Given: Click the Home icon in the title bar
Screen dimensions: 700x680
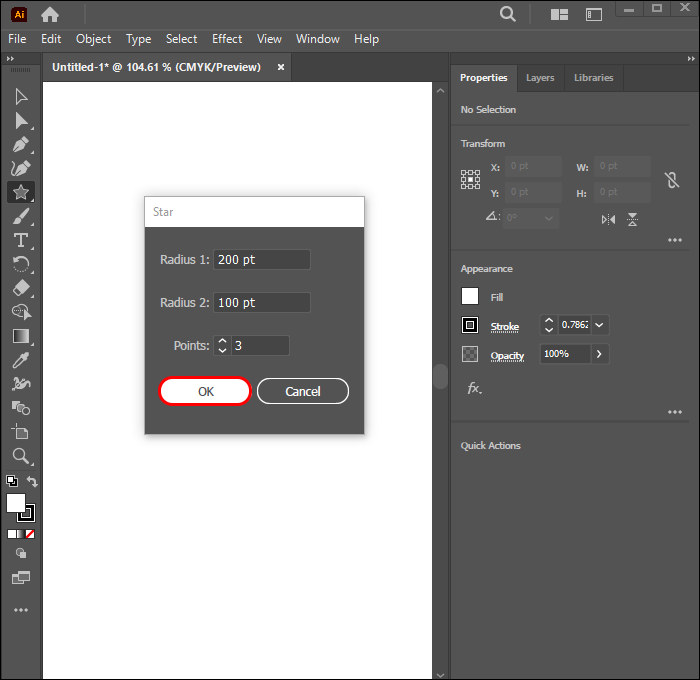Looking at the screenshot, I should pyautogui.click(x=50, y=14).
